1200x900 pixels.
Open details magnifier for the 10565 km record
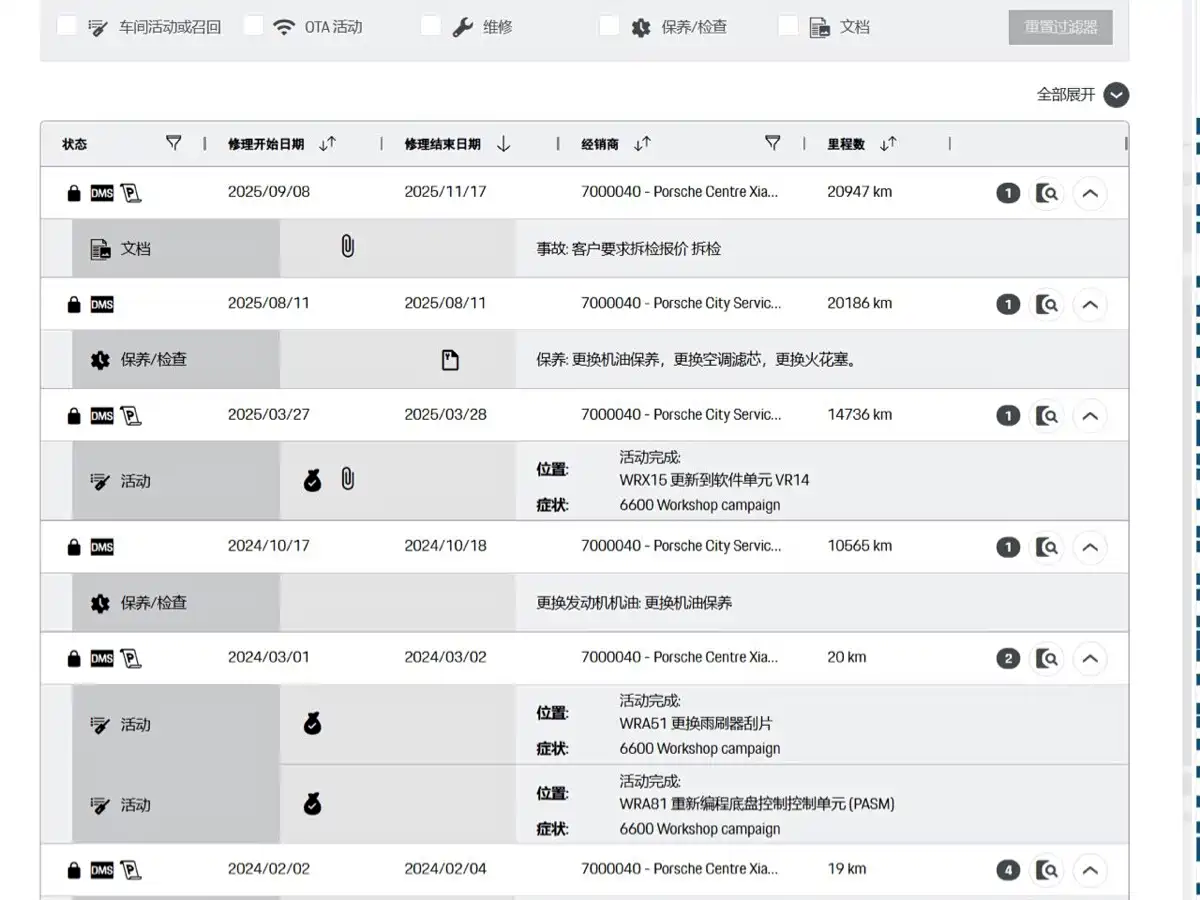click(x=1047, y=547)
